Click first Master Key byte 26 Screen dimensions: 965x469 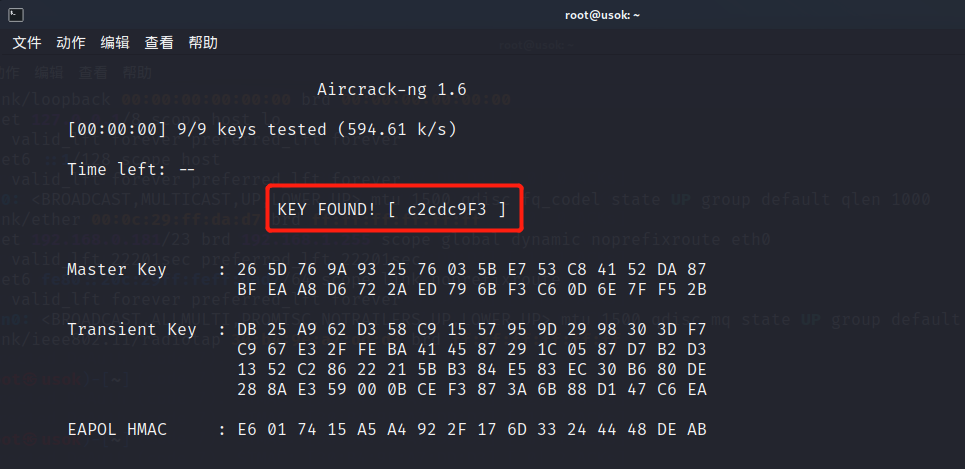click(x=247, y=270)
